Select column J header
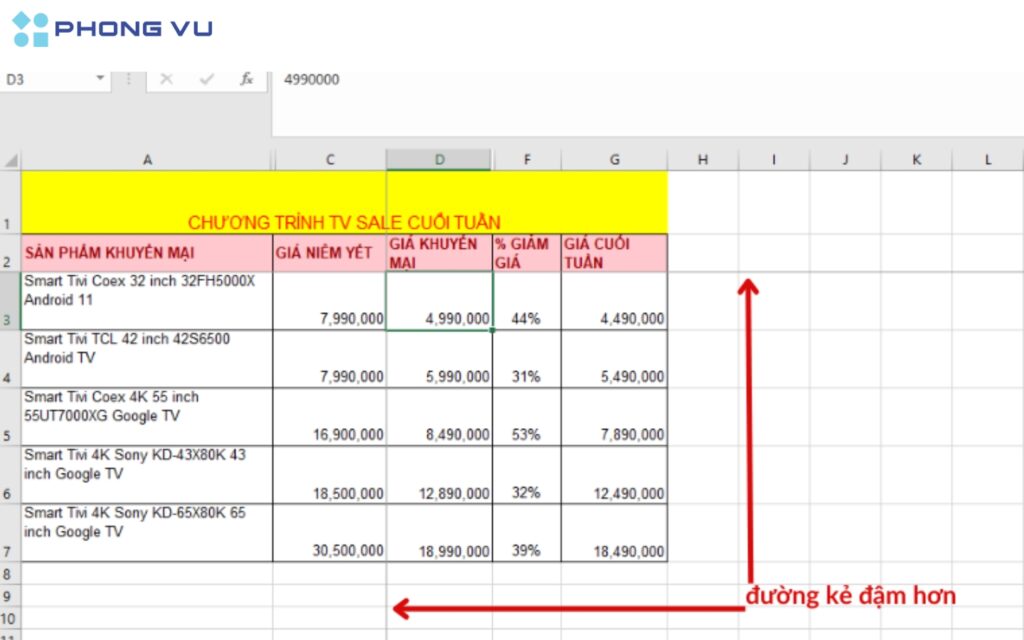Image resolution: width=1024 pixels, height=640 pixels. (x=845, y=160)
